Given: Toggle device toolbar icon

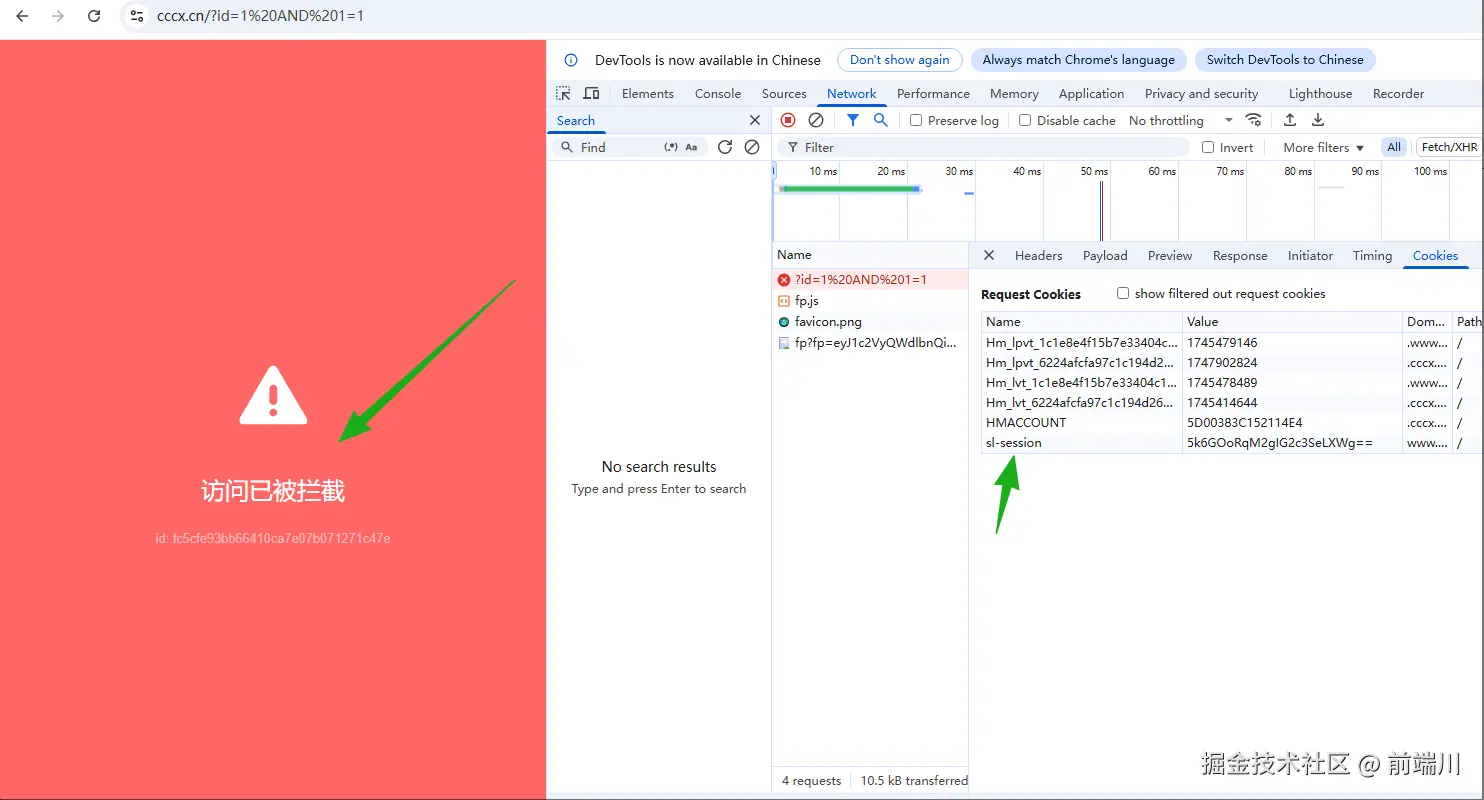Looking at the screenshot, I should click(x=591, y=93).
